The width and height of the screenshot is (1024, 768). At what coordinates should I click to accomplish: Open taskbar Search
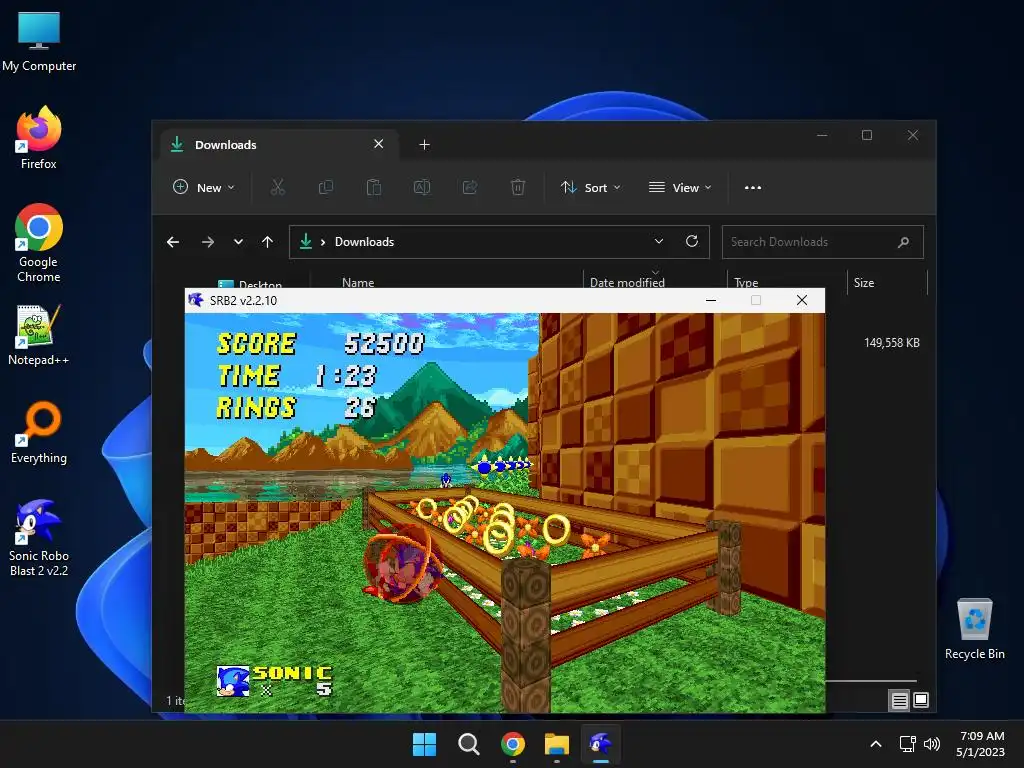click(x=468, y=744)
